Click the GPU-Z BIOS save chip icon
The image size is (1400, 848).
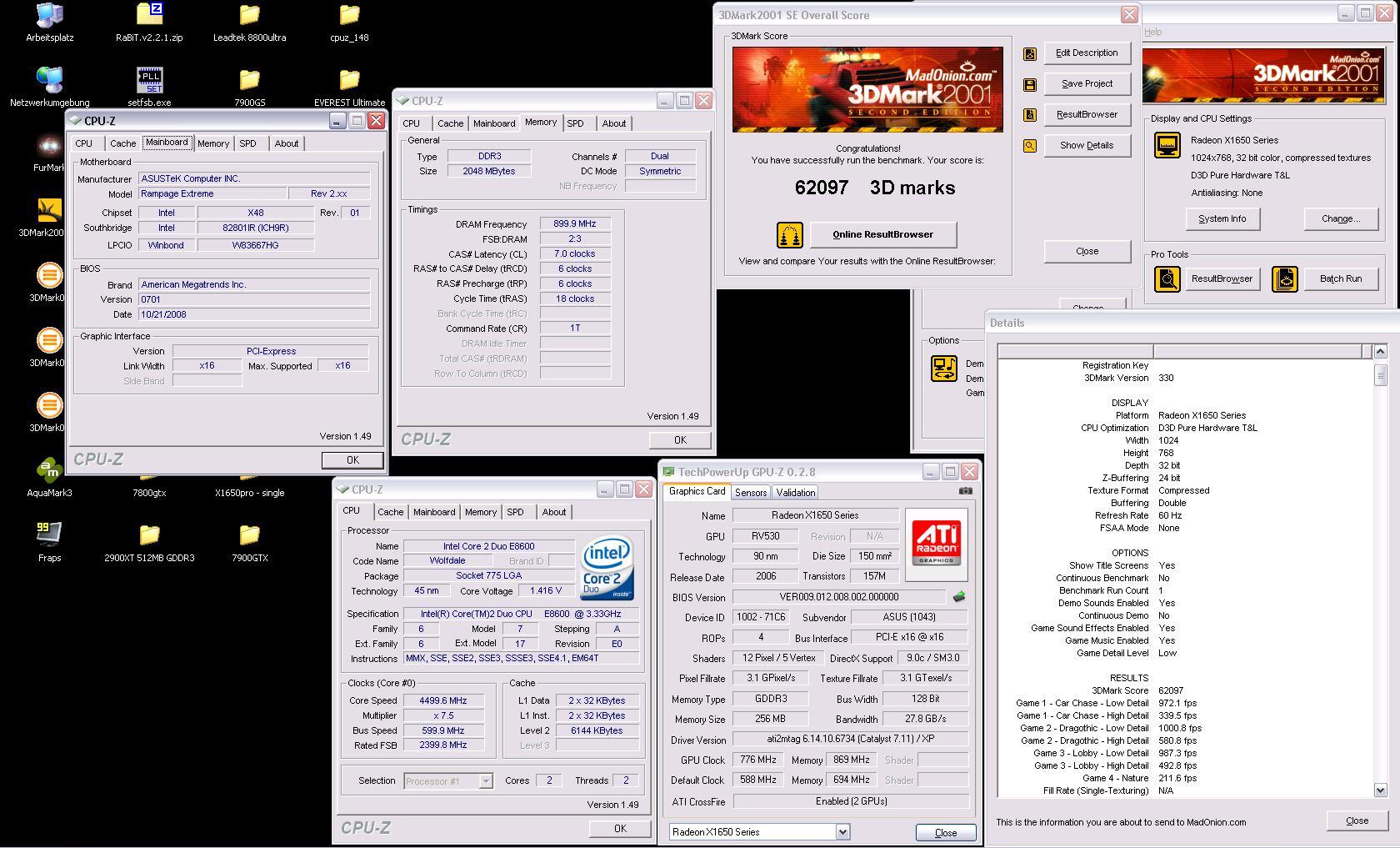(x=959, y=596)
